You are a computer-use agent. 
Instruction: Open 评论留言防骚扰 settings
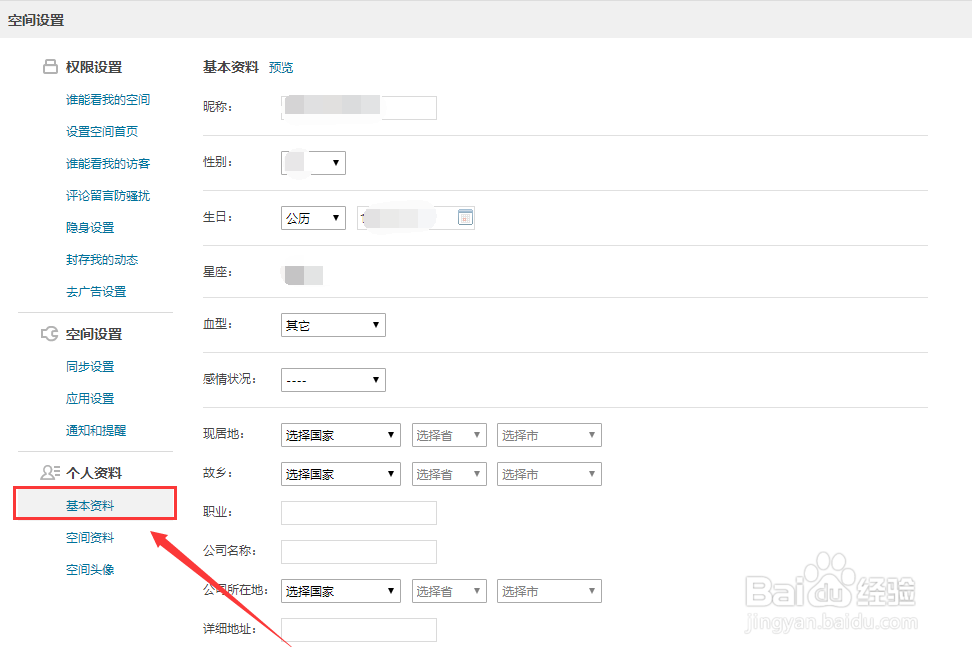(x=108, y=195)
